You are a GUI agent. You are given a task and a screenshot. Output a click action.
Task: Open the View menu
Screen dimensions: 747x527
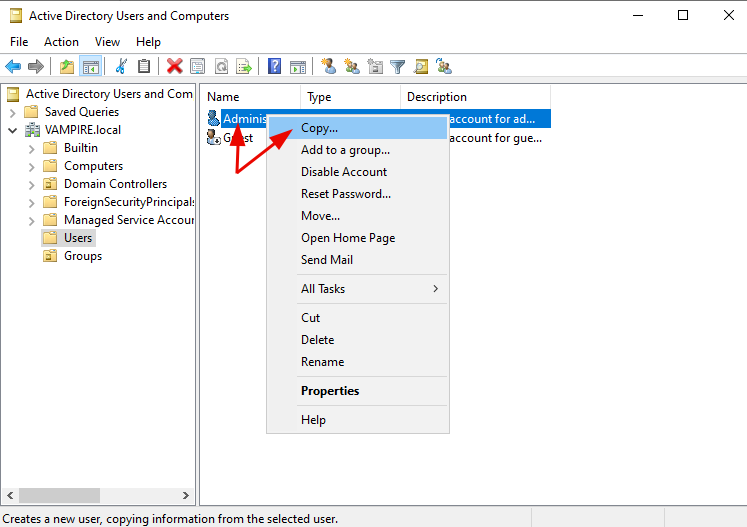pyautogui.click(x=107, y=42)
